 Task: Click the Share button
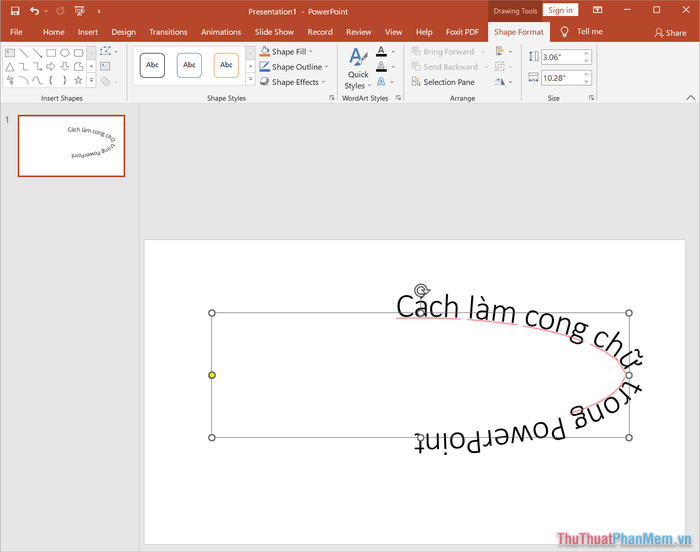point(670,33)
